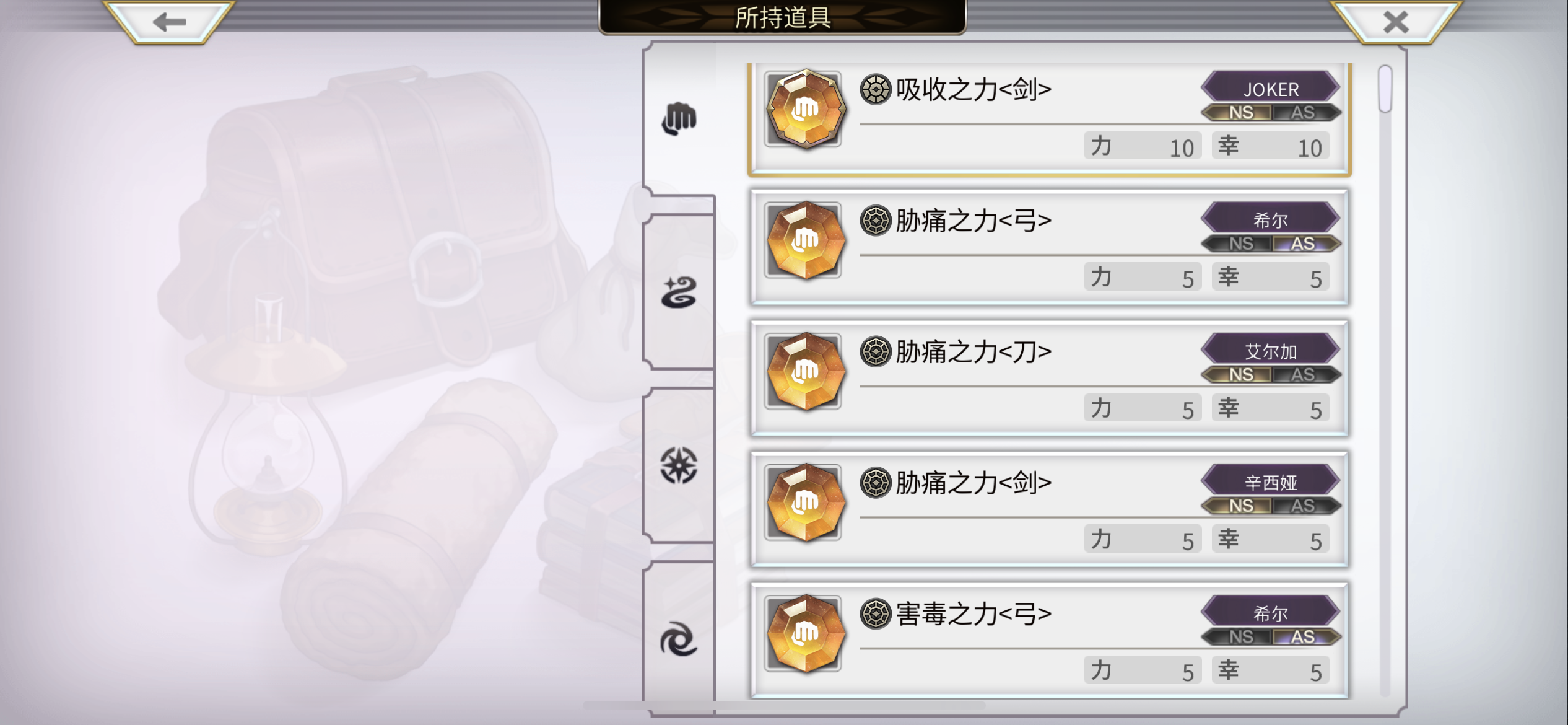
Task: Click the 胁痛之力<剑> gem icon
Action: pyautogui.click(x=804, y=502)
